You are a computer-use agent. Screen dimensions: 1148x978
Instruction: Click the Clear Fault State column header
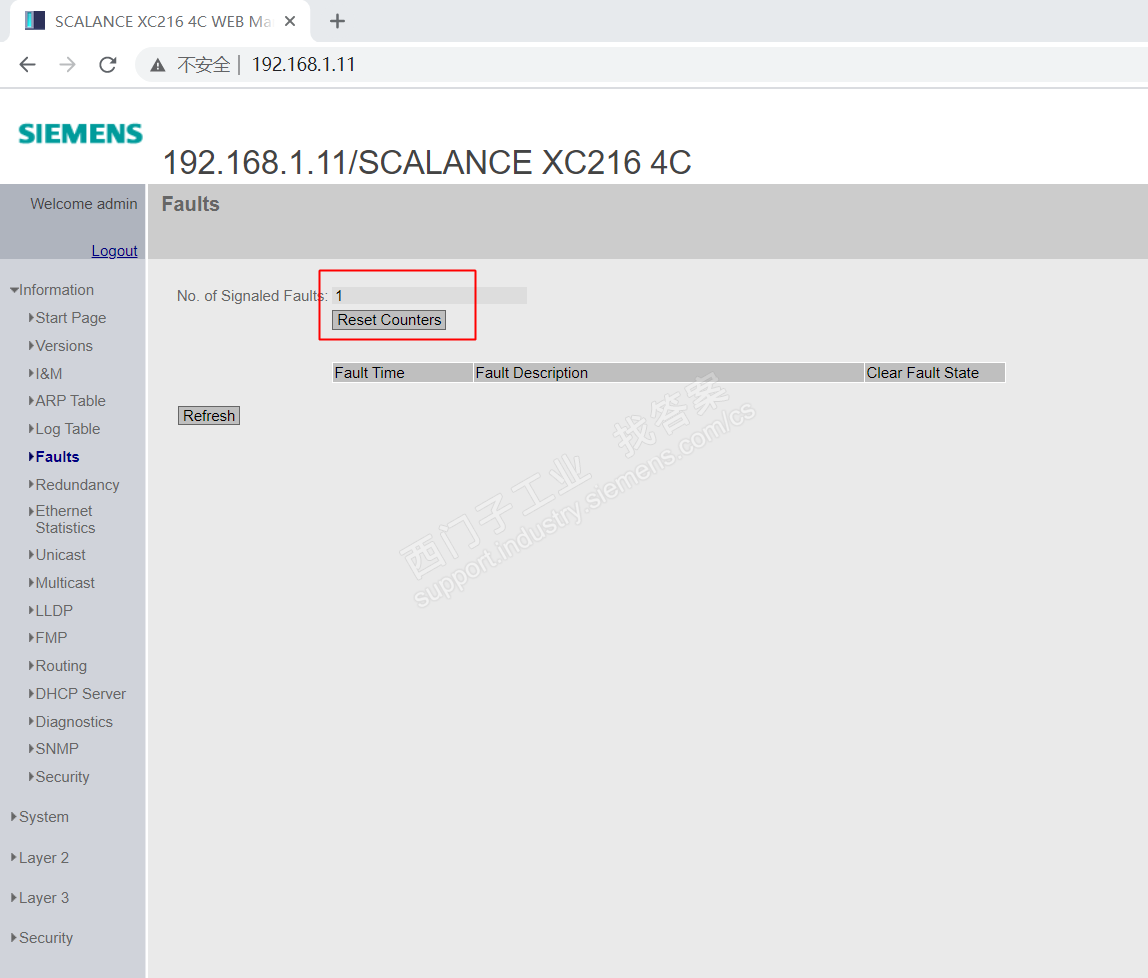point(934,373)
